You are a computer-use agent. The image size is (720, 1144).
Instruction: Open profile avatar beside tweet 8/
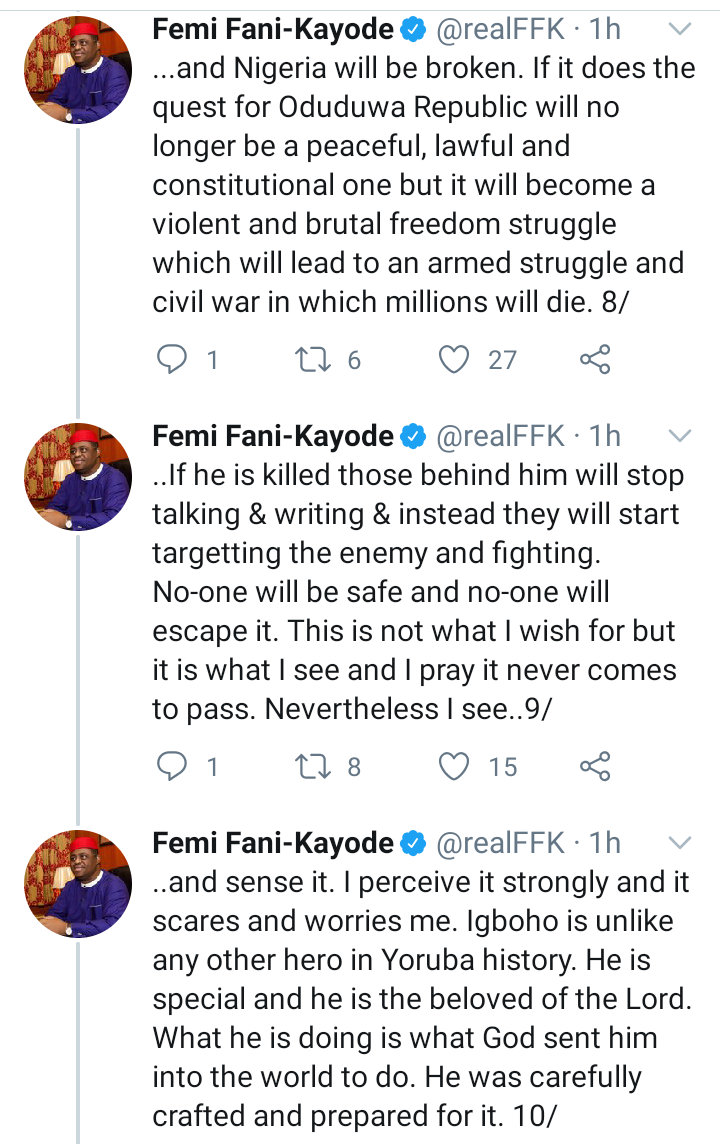[78, 69]
